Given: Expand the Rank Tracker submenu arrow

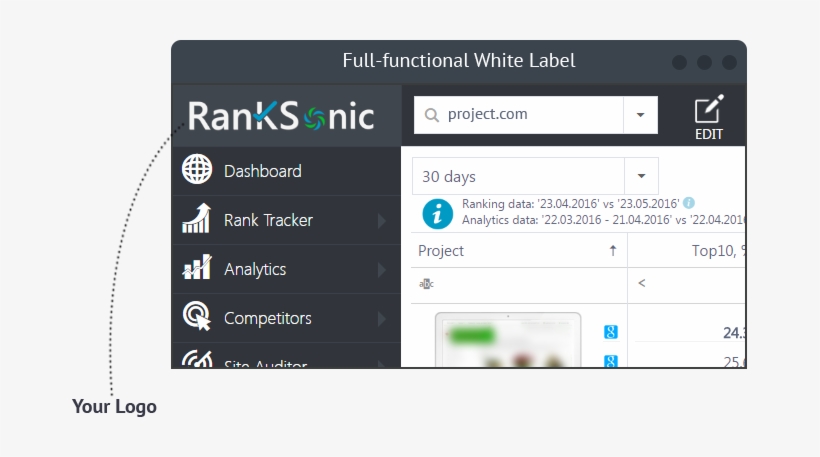Looking at the screenshot, I should click(x=382, y=221).
